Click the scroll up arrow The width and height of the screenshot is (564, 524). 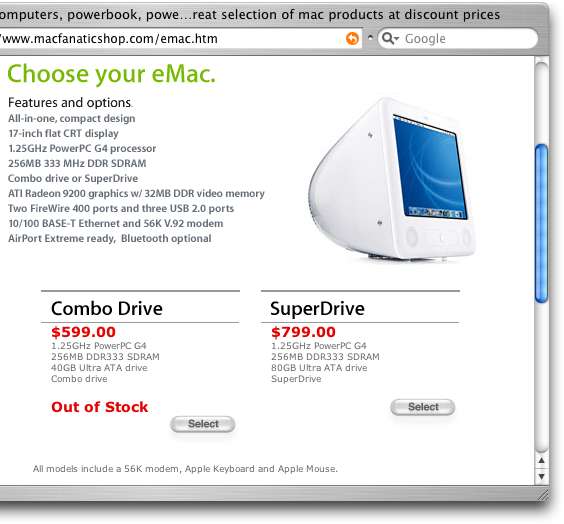pyautogui.click(x=541, y=460)
